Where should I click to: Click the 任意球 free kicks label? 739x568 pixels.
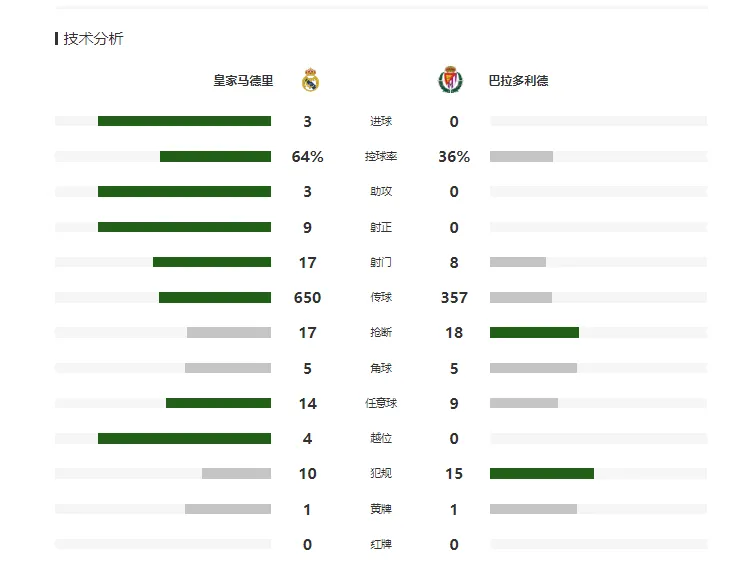coord(381,403)
